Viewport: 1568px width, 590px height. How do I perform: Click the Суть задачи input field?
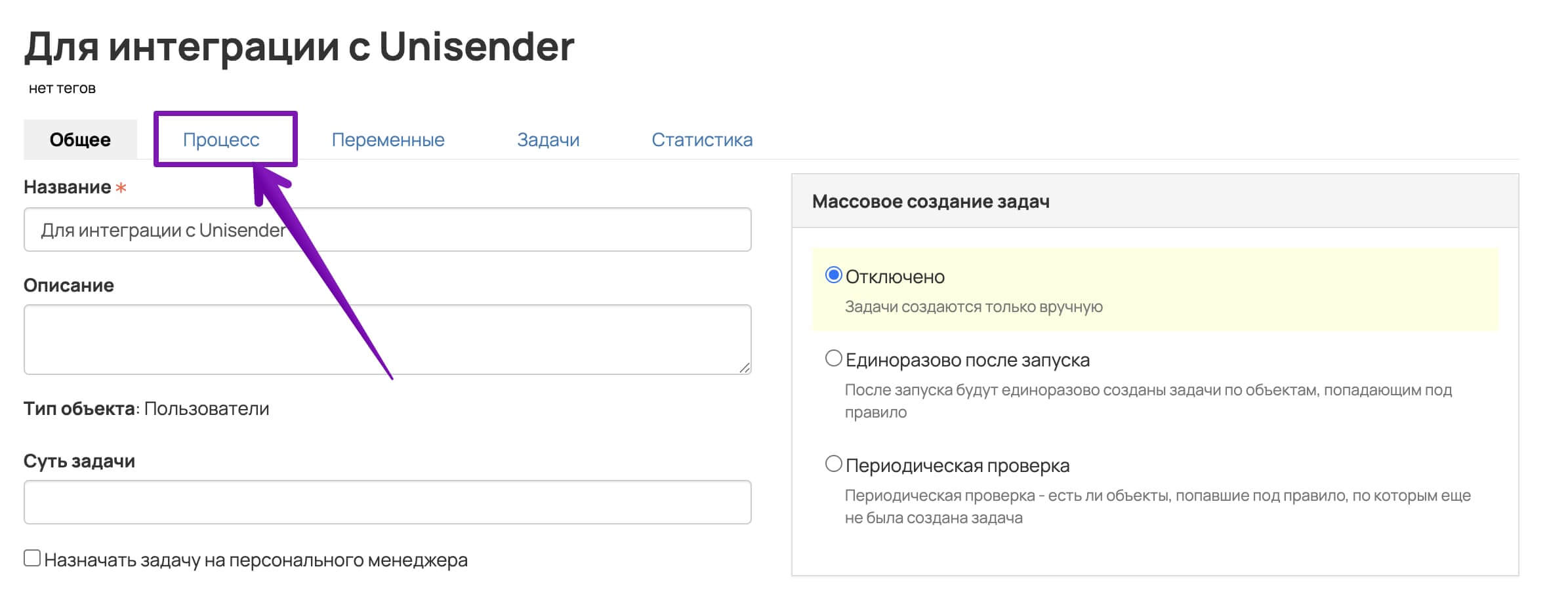(388, 502)
